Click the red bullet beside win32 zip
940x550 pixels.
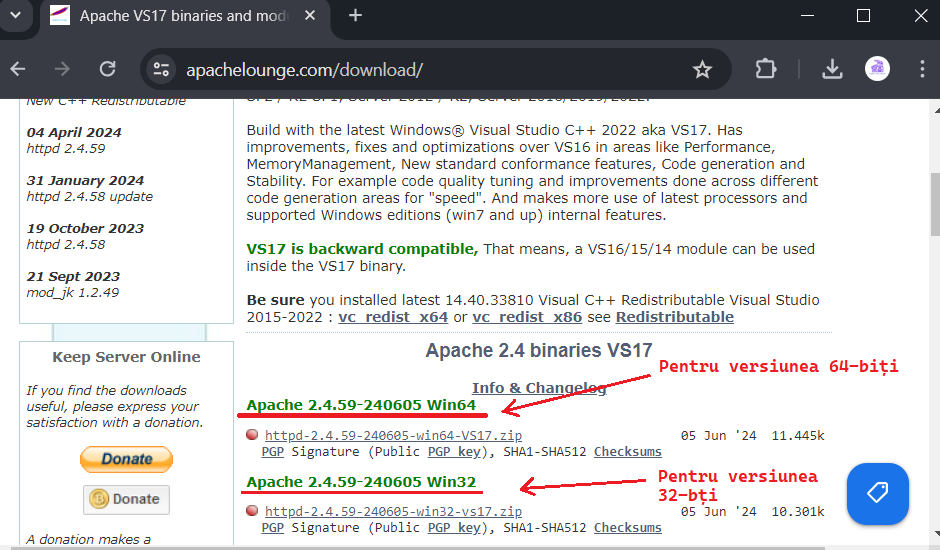point(252,510)
